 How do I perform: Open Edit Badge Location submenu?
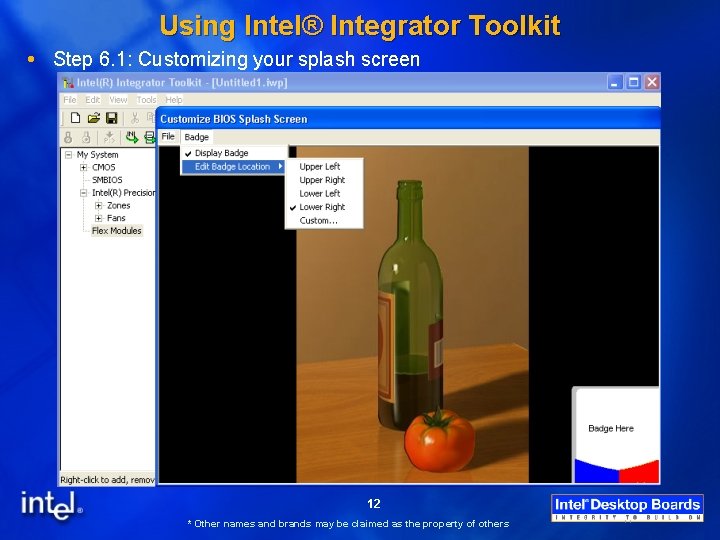point(235,167)
